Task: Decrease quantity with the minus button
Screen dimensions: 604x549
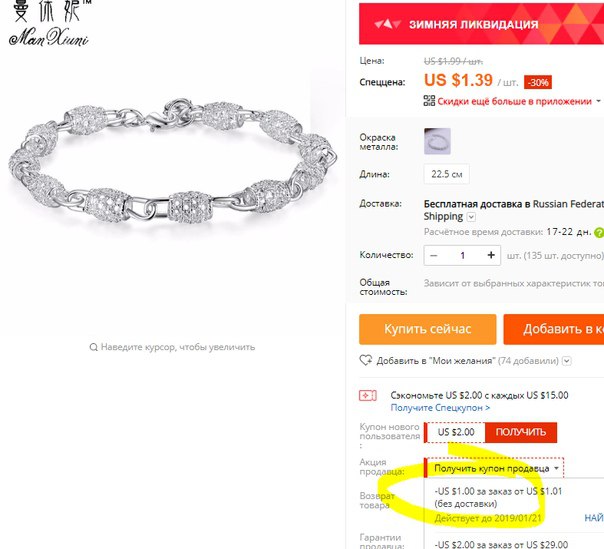Action: pos(434,255)
